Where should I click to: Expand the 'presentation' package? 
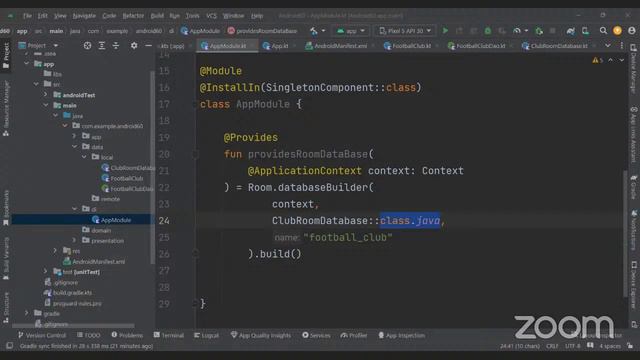[x=74, y=240]
